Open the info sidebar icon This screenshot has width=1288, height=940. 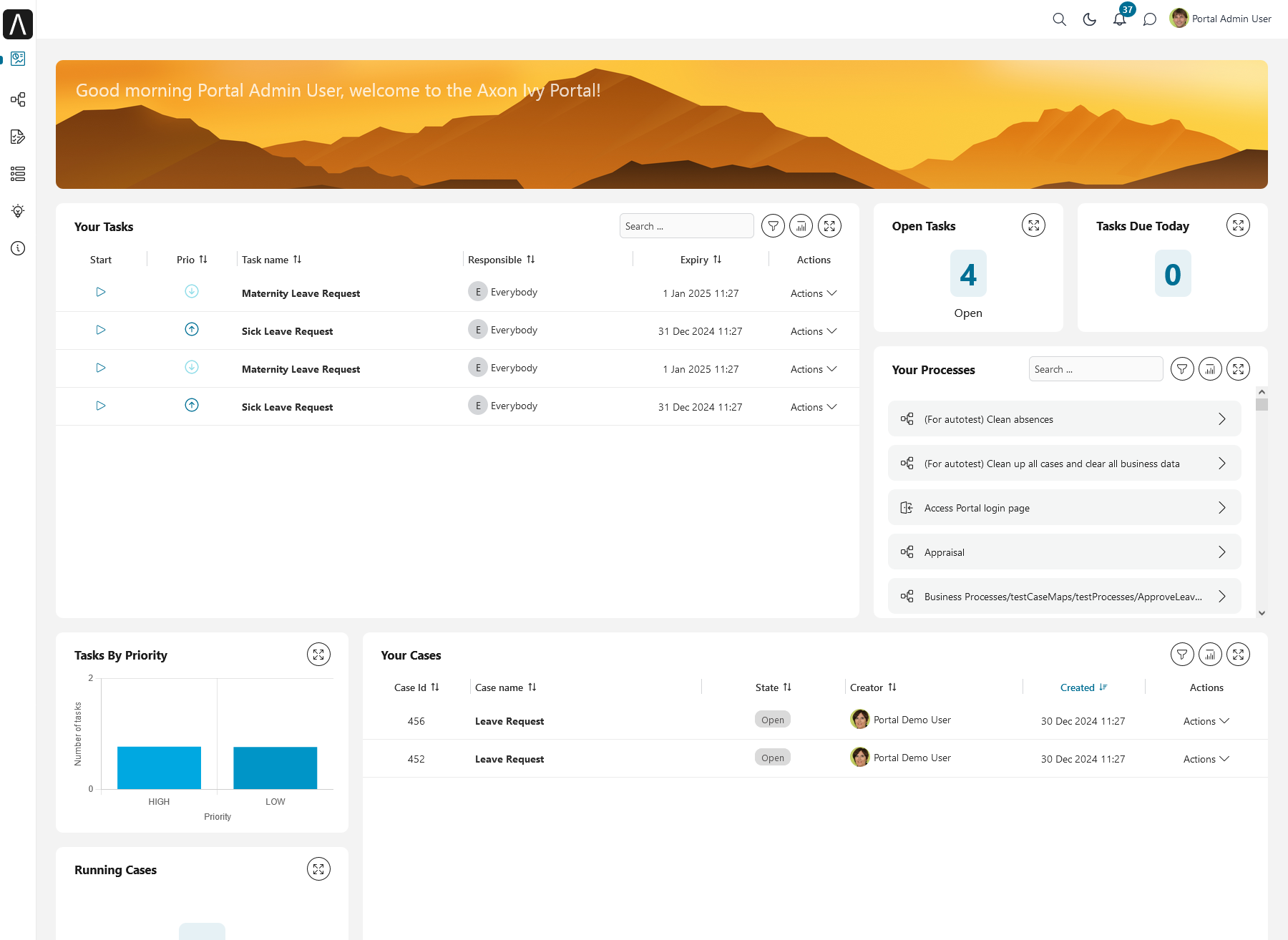tap(18, 248)
